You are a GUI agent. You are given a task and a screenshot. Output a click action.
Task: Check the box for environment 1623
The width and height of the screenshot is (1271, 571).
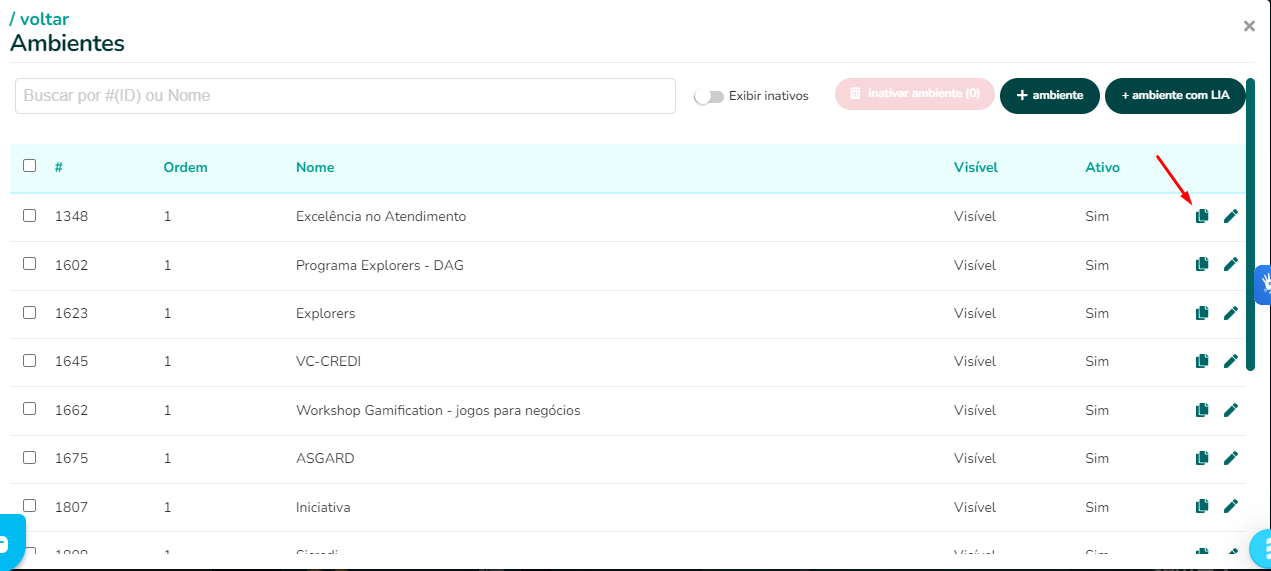[x=29, y=312]
